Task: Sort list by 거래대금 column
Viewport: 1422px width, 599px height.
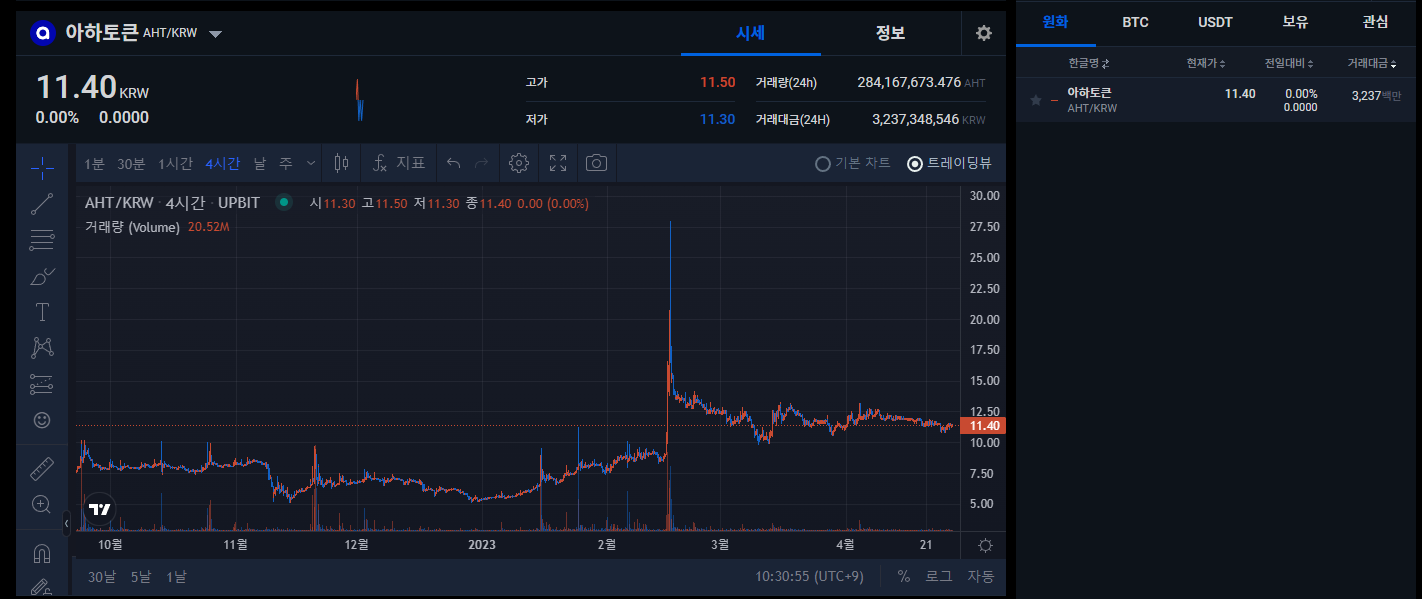Action: tap(1372, 63)
